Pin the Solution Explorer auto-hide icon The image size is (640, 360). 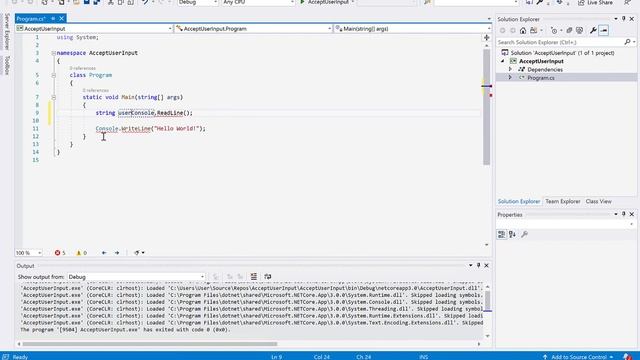pyautogui.click(x=623, y=19)
